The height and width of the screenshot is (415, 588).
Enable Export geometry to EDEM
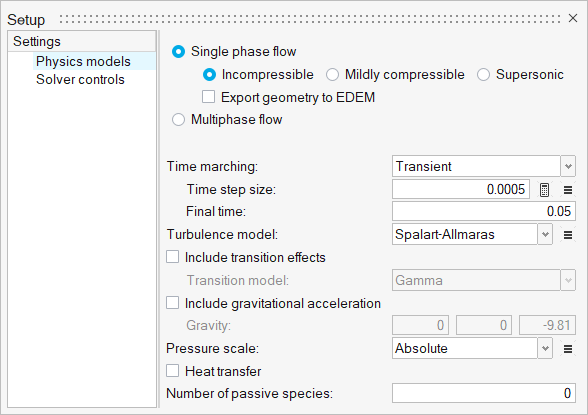208,97
